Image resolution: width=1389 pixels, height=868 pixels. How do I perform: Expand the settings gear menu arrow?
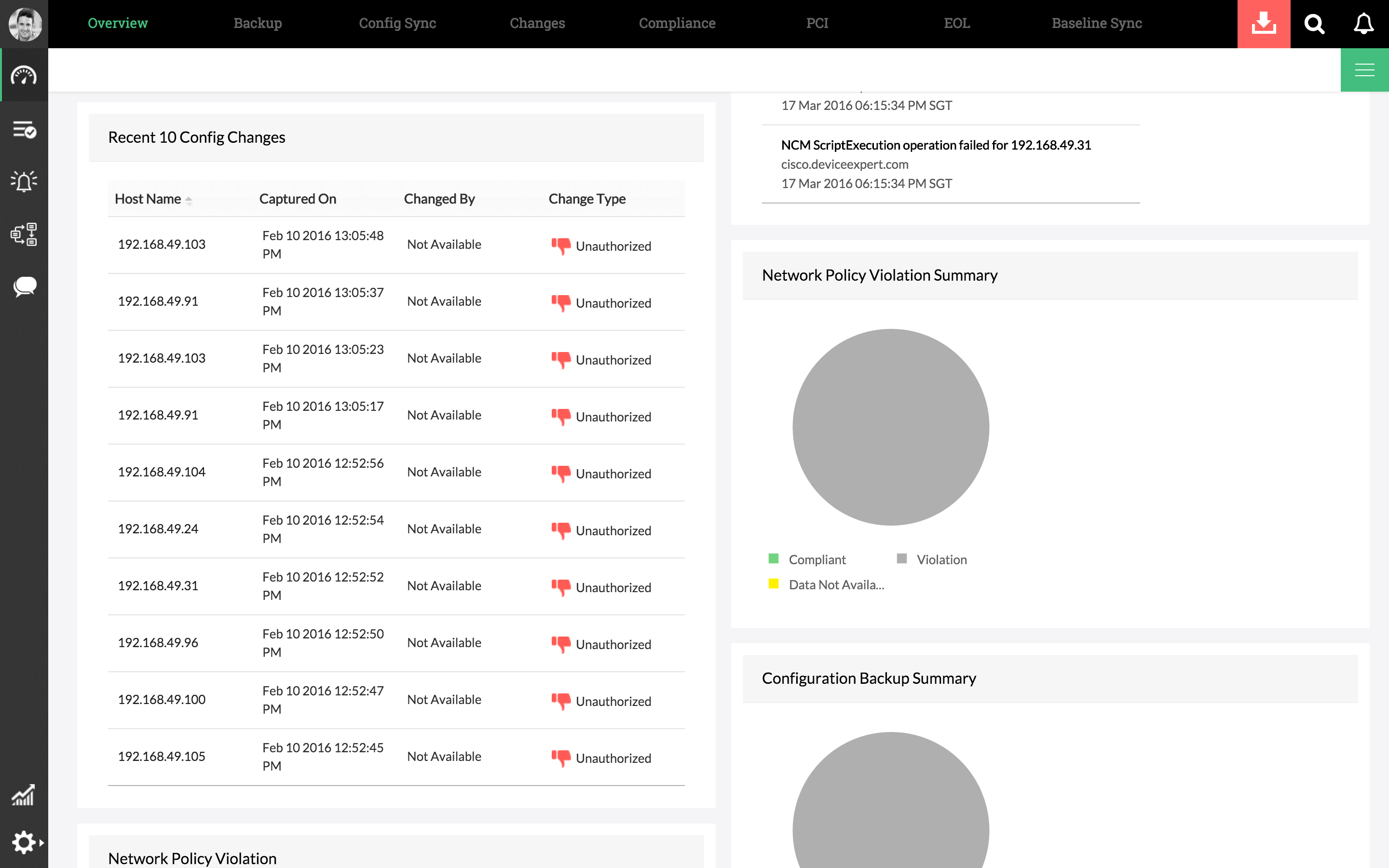tap(41, 843)
